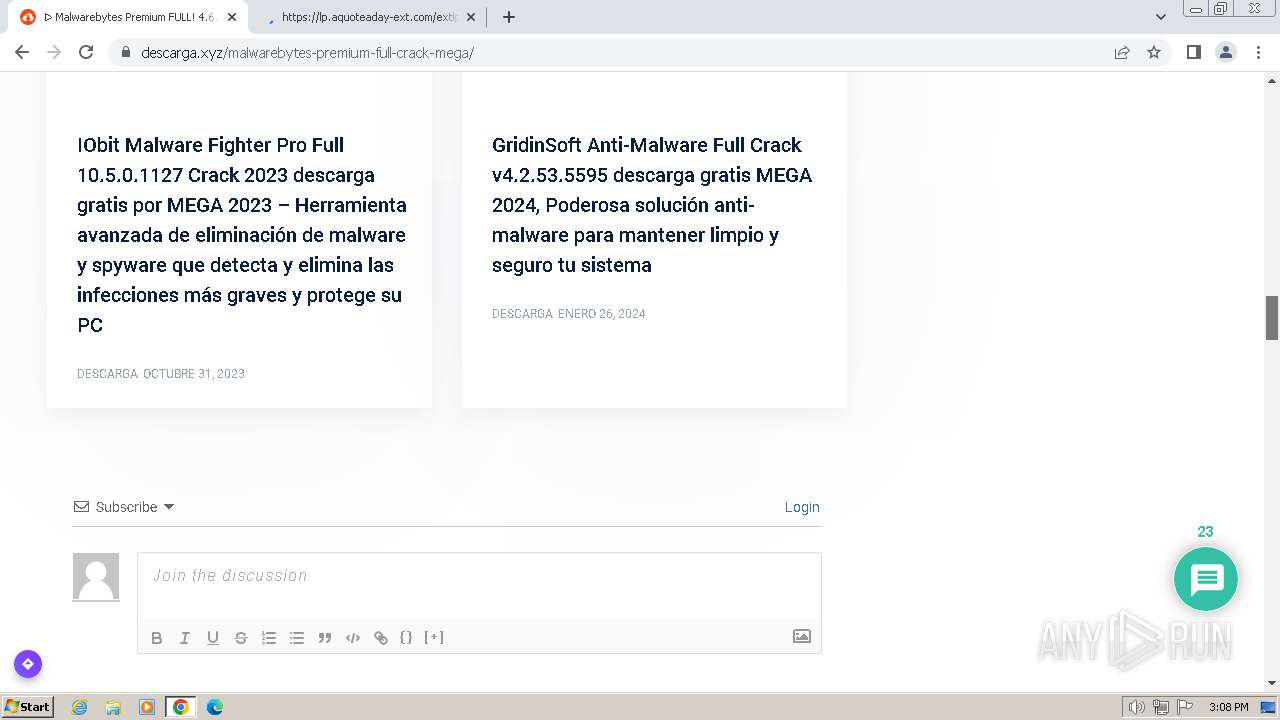The width and height of the screenshot is (1280, 720).
Task: Open Chrome profile avatar menu
Action: [1226, 52]
